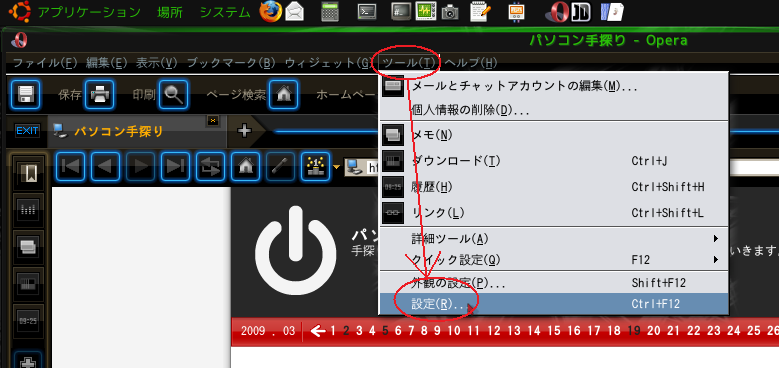Click the wand icon in navigation bar
The width and height of the screenshot is (779, 368).
pos(280,166)
